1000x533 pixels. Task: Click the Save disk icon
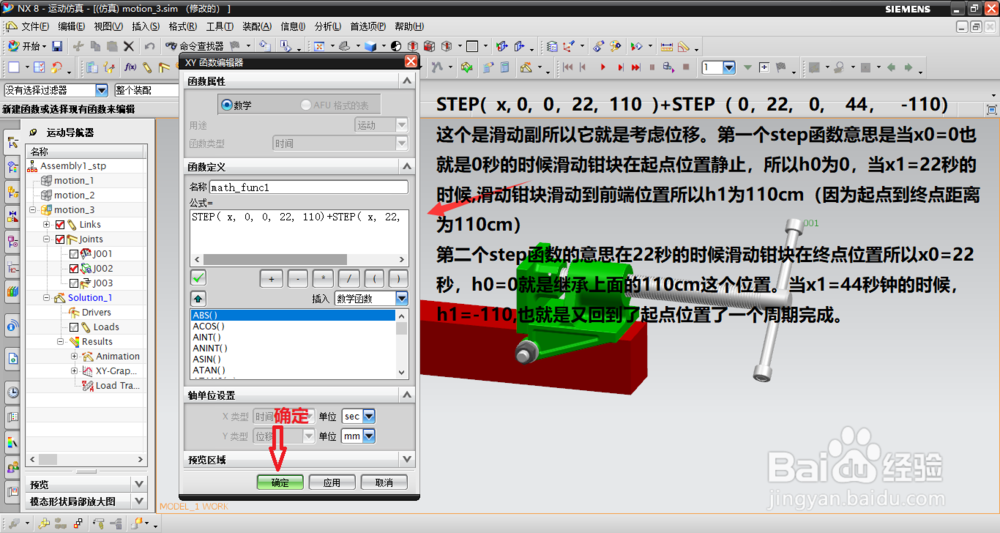pyautogui.click(x=57, y=46)
